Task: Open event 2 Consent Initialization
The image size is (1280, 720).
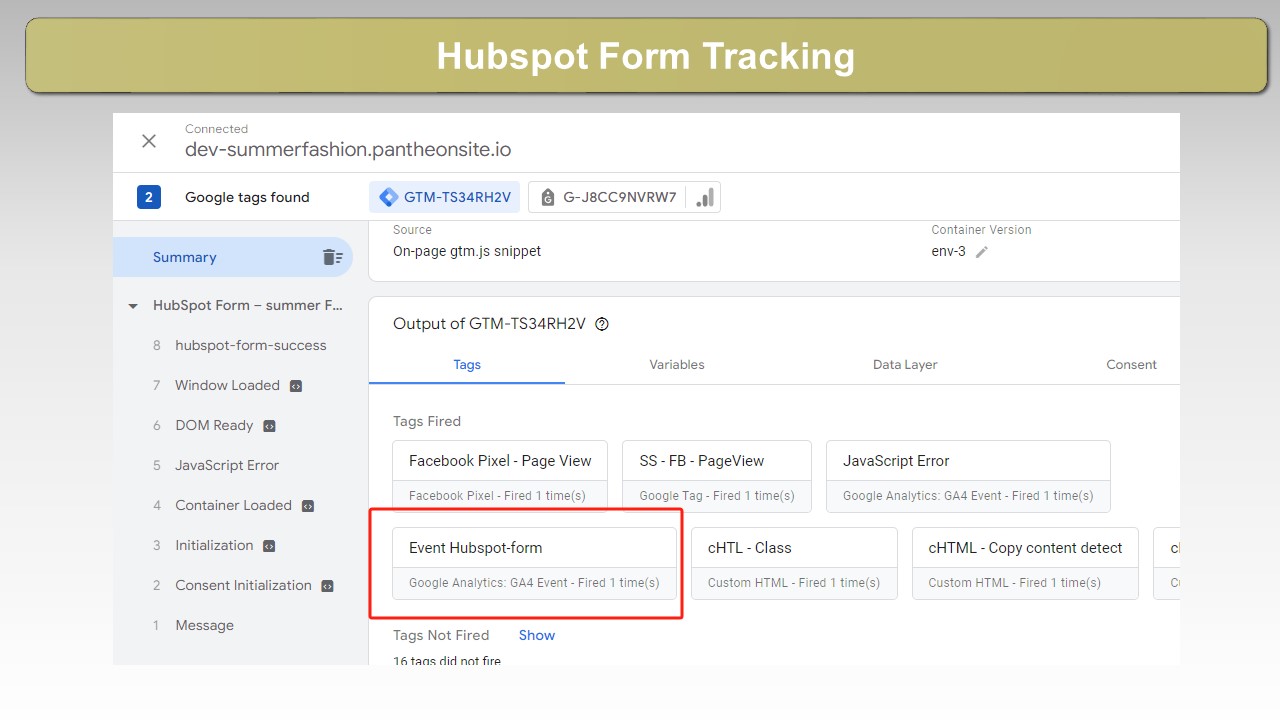Action: pyautogui.click(x=243, y=585)
